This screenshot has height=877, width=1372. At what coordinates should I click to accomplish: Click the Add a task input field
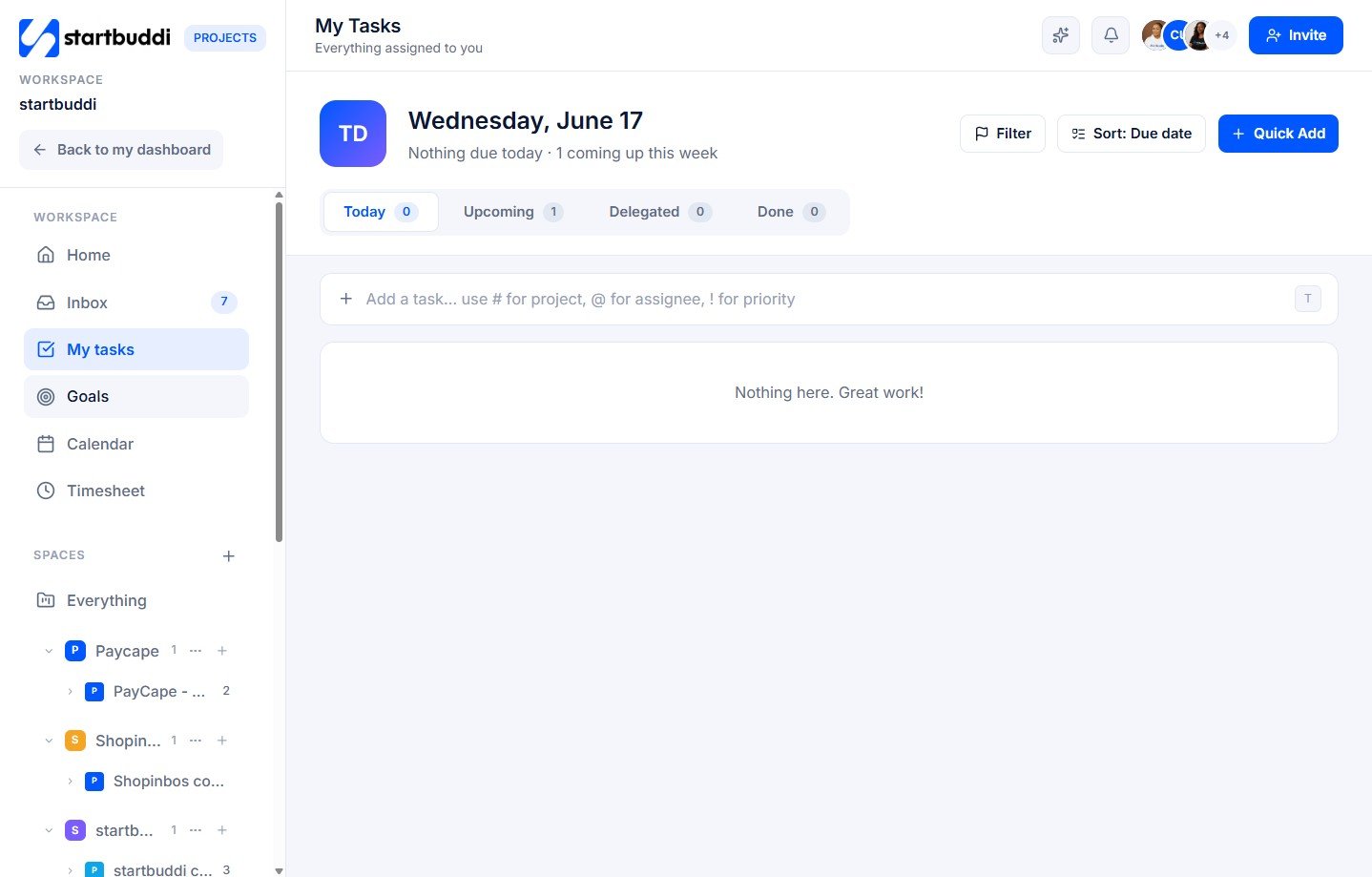tap(828, 299)
